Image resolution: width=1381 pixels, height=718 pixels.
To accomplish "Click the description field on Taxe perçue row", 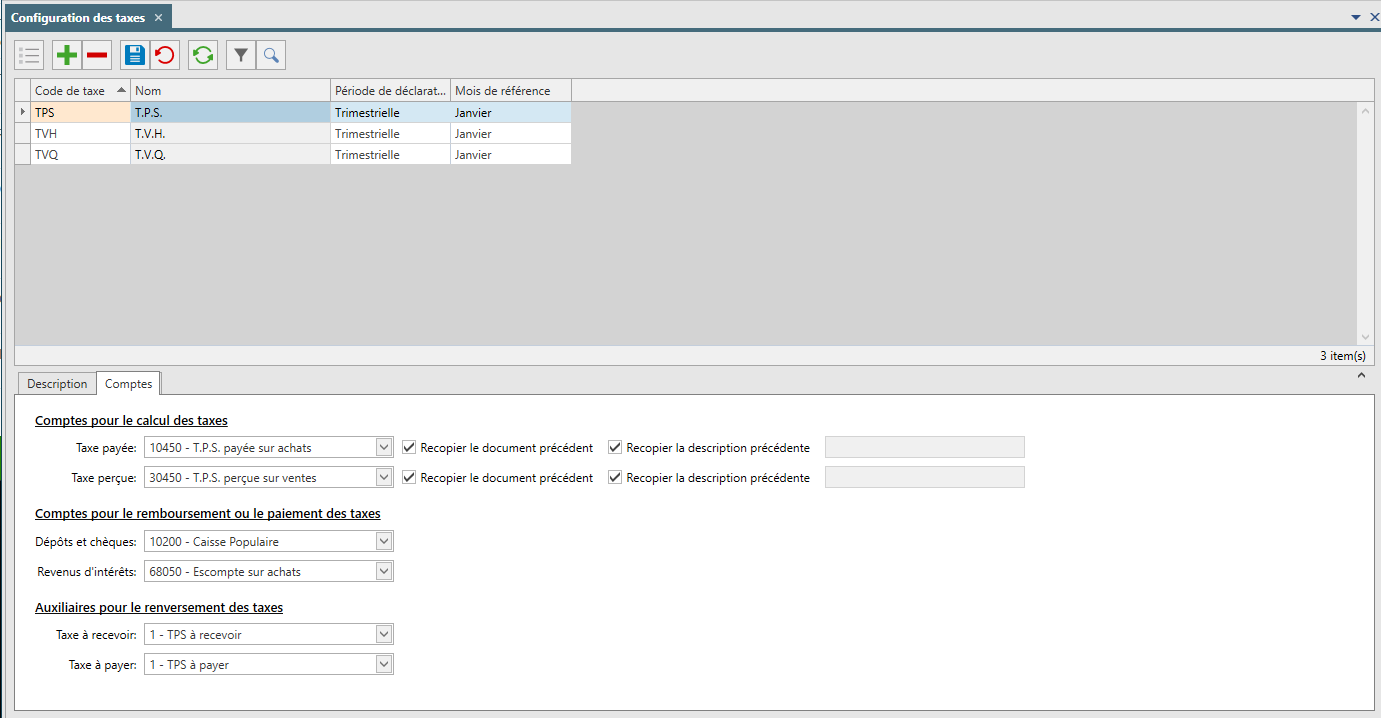I will [x=925, y=477].
